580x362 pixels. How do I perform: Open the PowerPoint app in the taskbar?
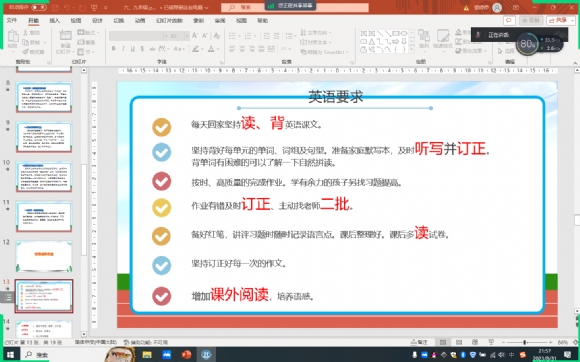tap(186, 355)
